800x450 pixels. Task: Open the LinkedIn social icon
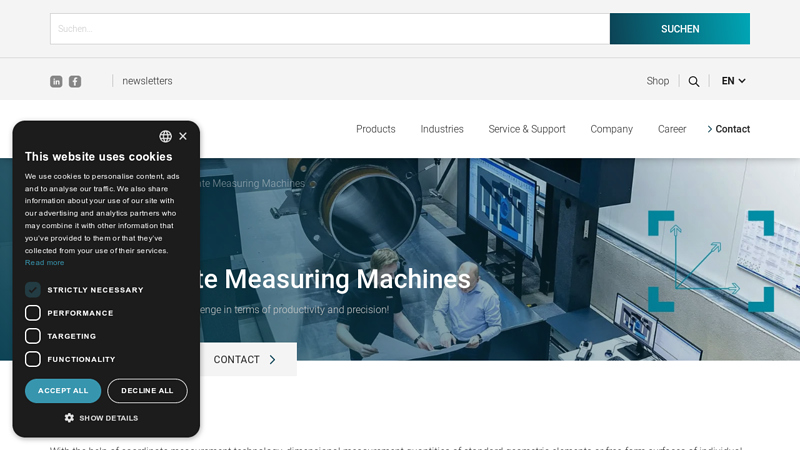[x=56, y=82]
